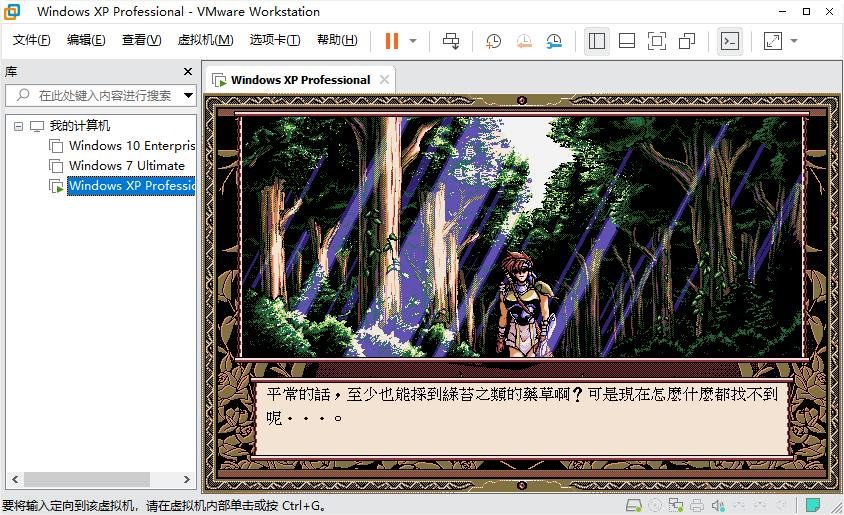Open the stretch display dropdown arrow
This screenshot has height=515, width=844.
click(794, 41)
